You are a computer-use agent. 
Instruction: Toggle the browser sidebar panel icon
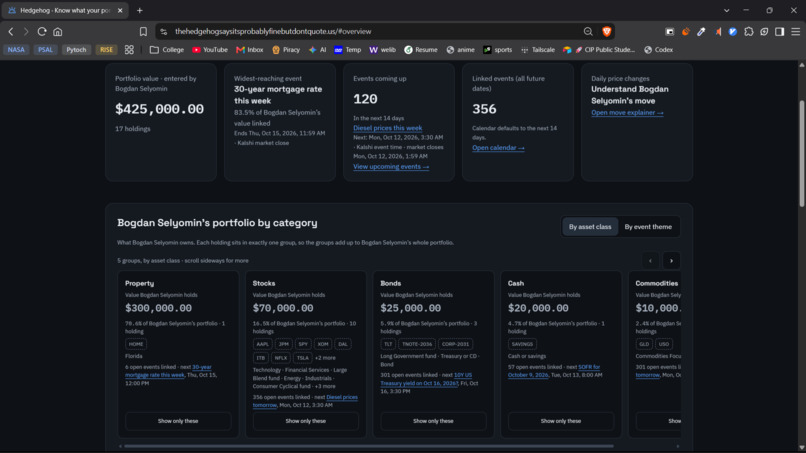click(780, 31)
